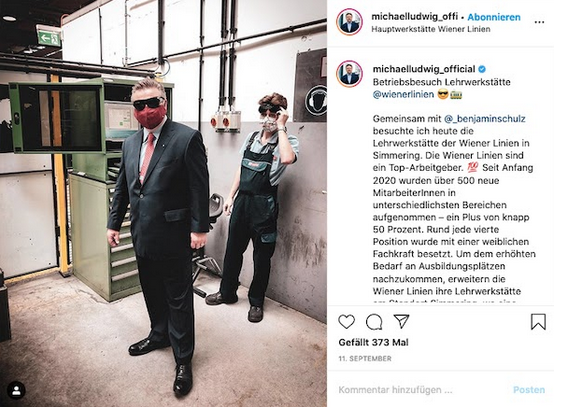
Task: Open the three-dot more options menu
Action: pos(539,22)
